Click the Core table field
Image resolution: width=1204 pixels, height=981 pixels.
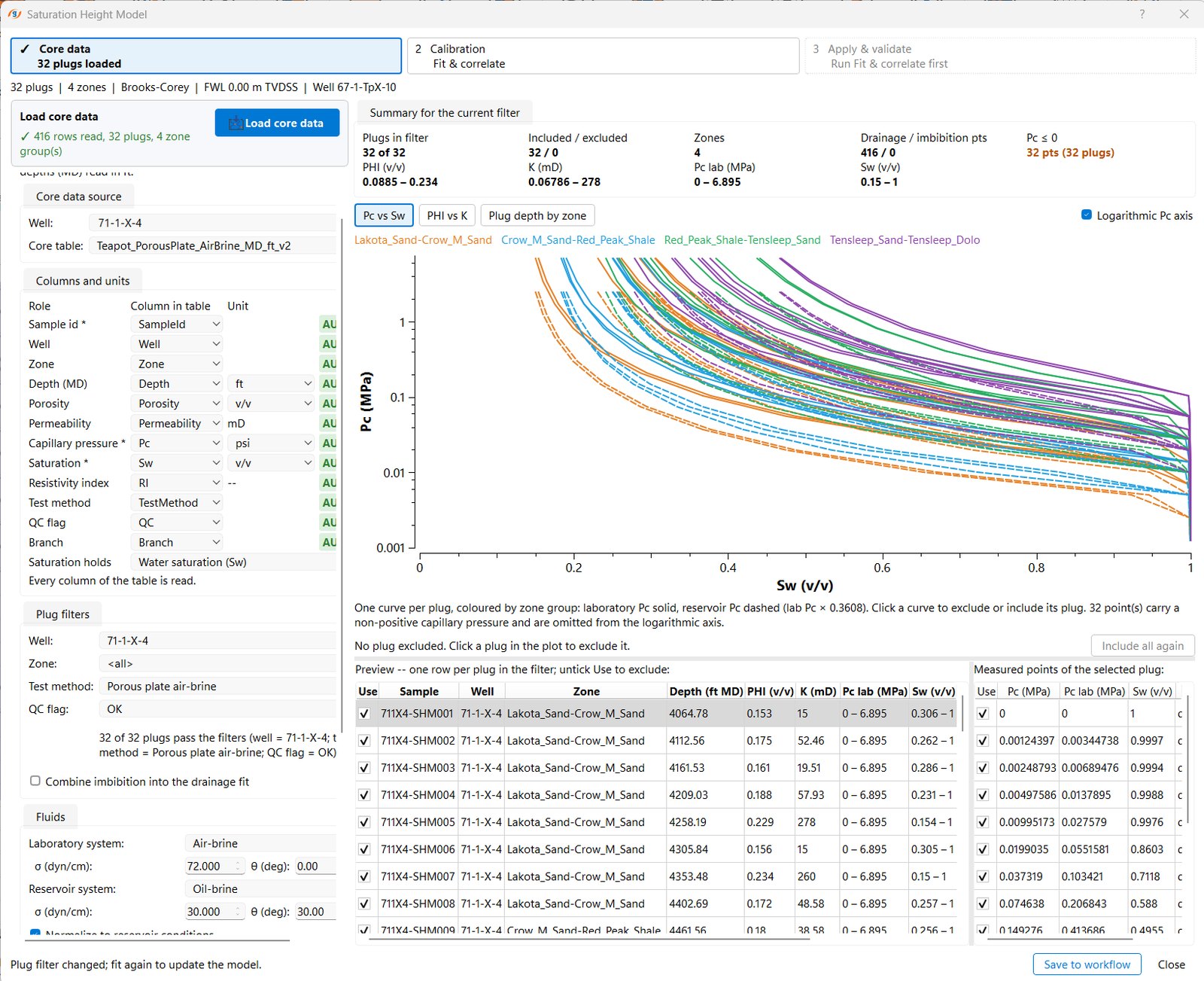(213, 245)
